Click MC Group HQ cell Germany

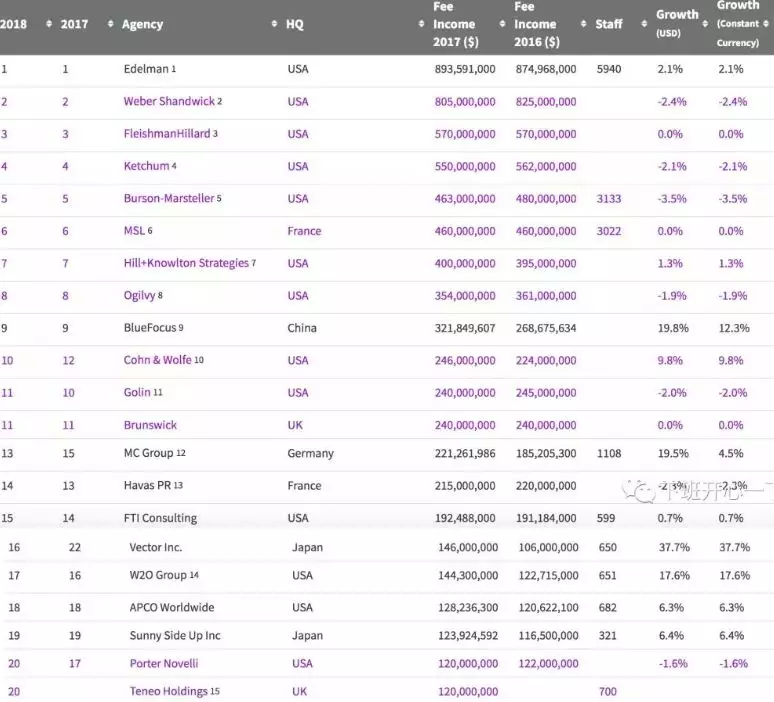(x=310, y=453)
